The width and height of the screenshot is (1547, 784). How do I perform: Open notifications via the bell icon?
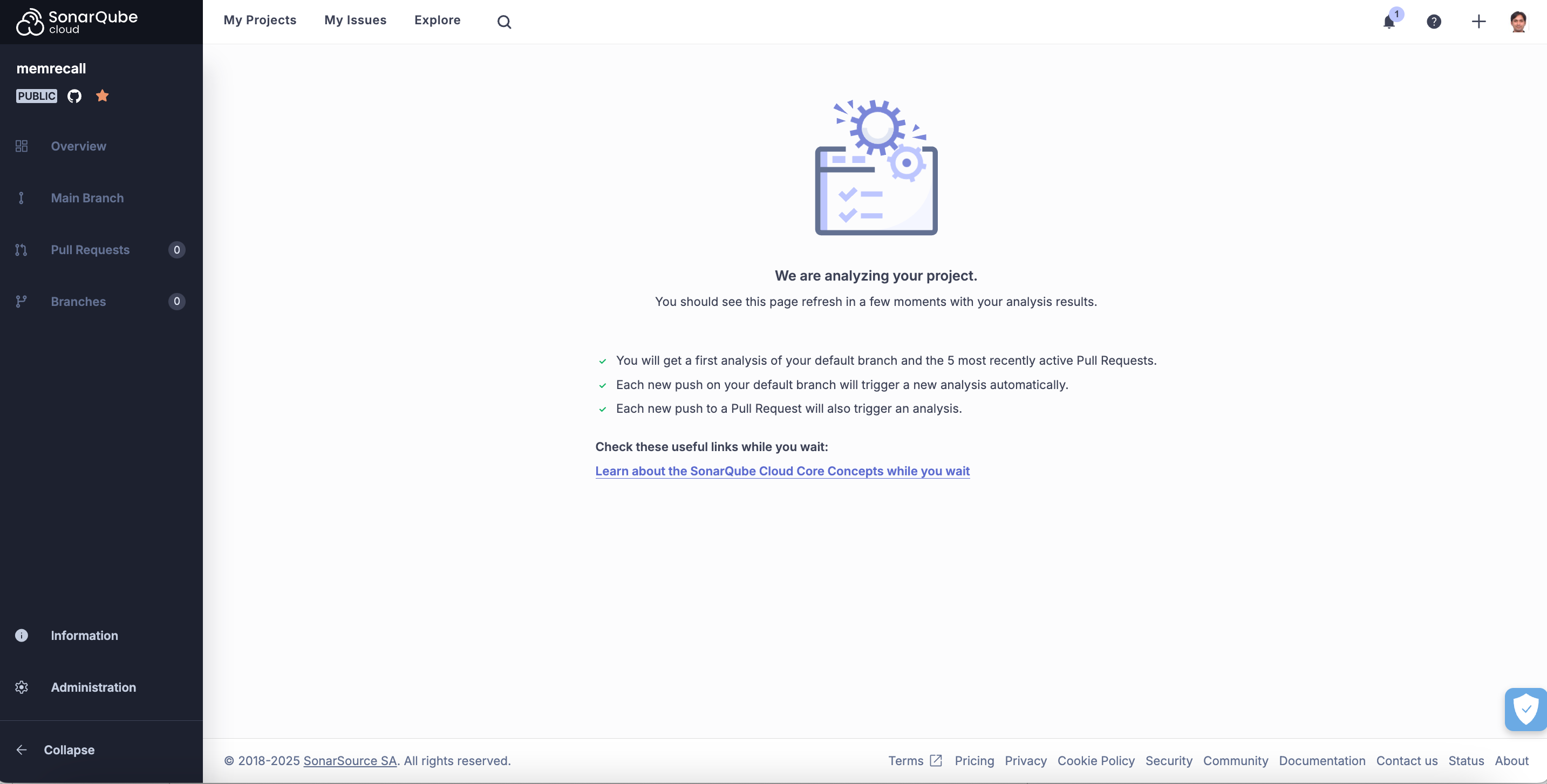(1389, 21)
